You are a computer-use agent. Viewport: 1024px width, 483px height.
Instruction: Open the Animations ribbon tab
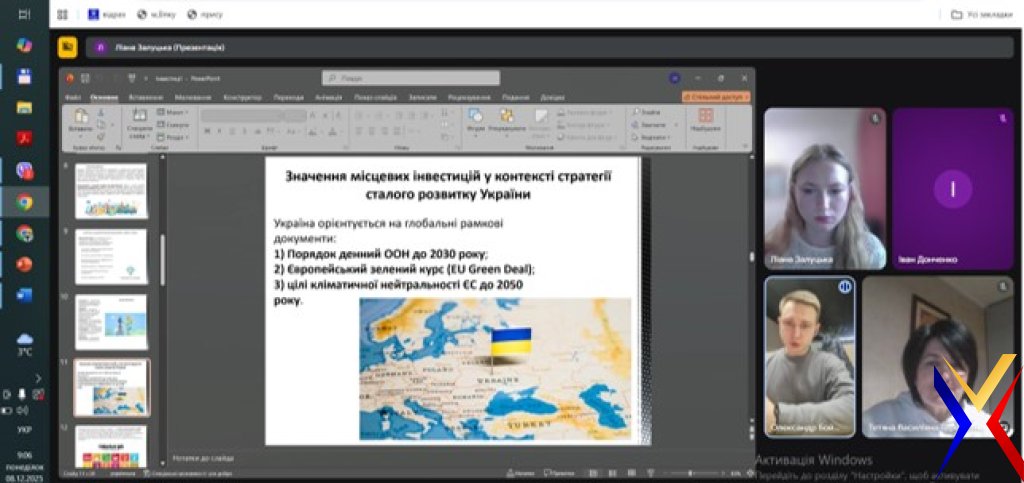(x=328, y=97)
